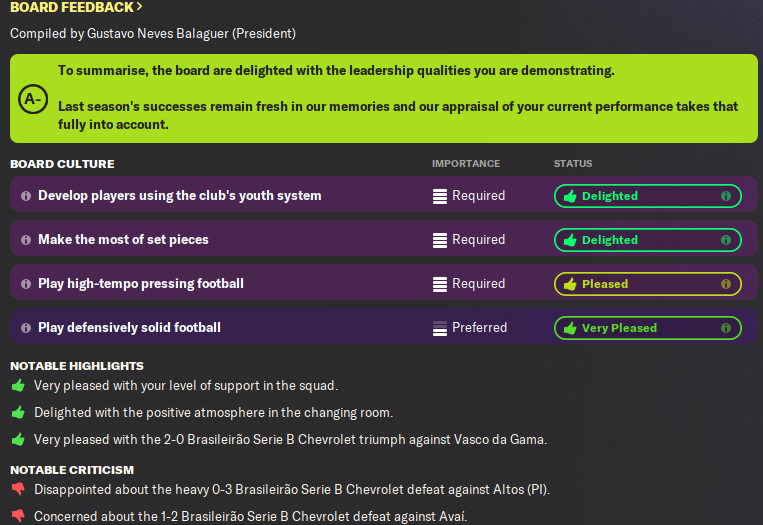The width and height of the screenshot is (763, 525).
Task: Click info icon beside youth system objective
Action: 26,196
